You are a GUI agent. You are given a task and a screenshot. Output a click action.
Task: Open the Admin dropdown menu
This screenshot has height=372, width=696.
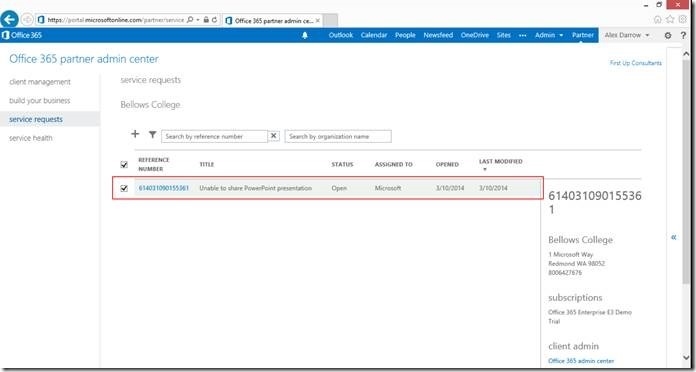[x=549, y=35]
